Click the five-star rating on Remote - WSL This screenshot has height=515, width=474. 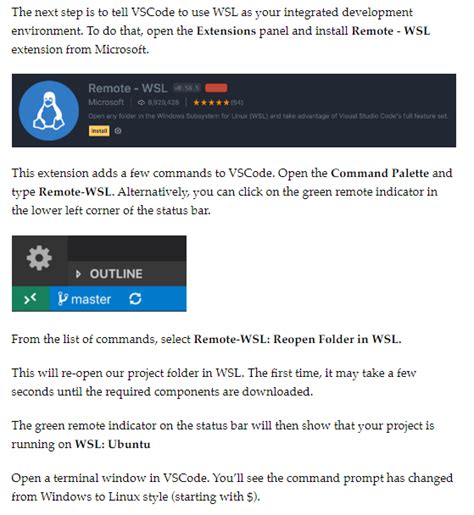click(x=211, y=103)
